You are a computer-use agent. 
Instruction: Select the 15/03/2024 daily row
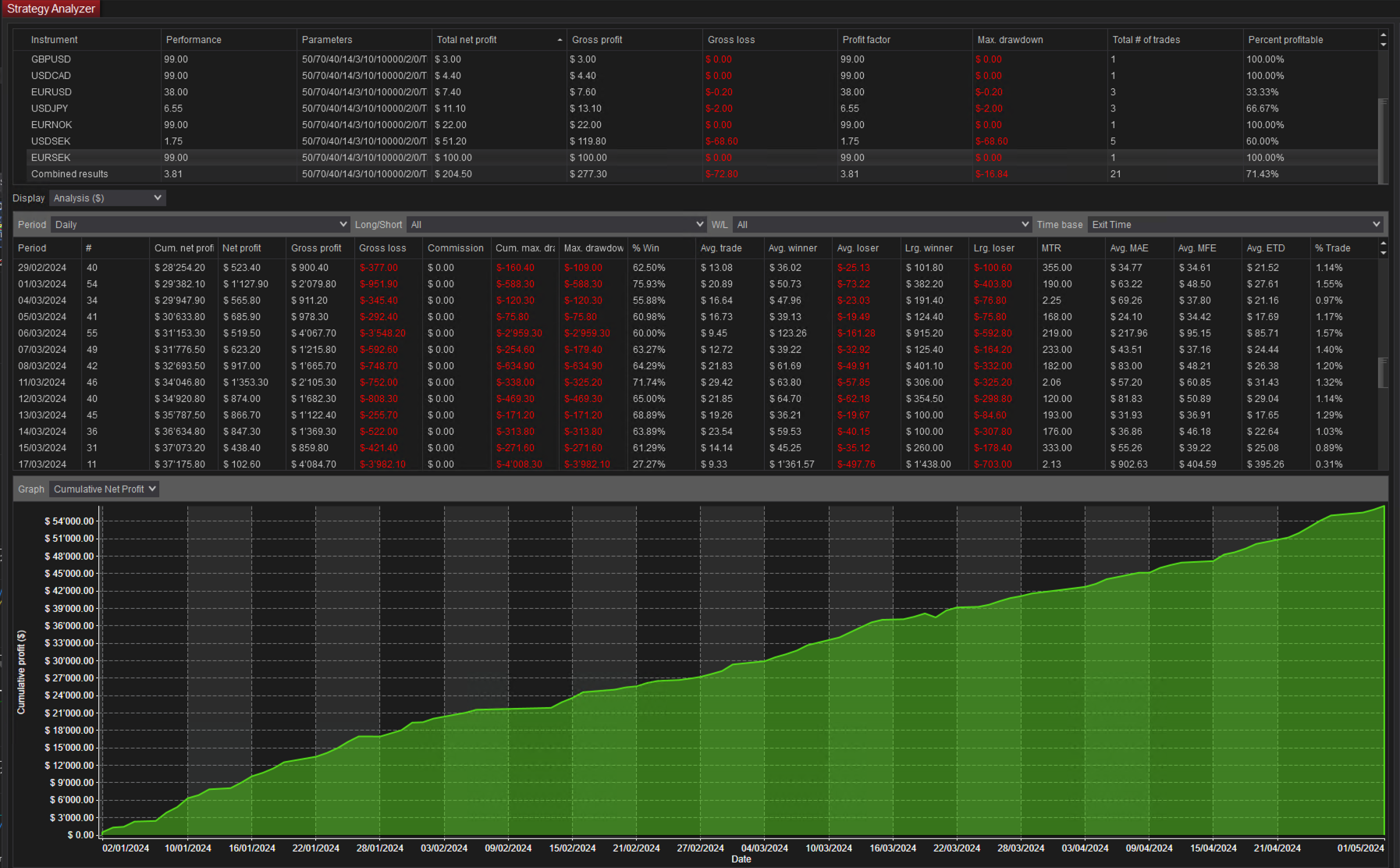[x=696, y=448]
